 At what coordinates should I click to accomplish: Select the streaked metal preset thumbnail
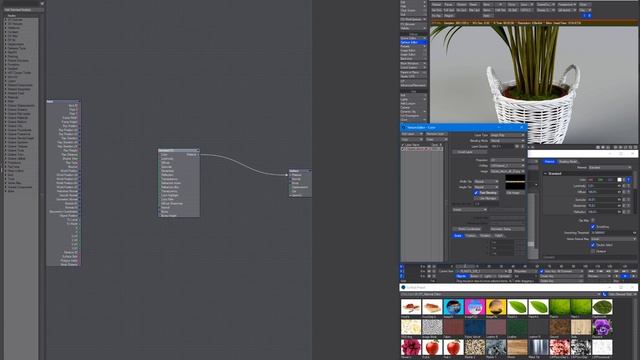[x=538, y=347]
